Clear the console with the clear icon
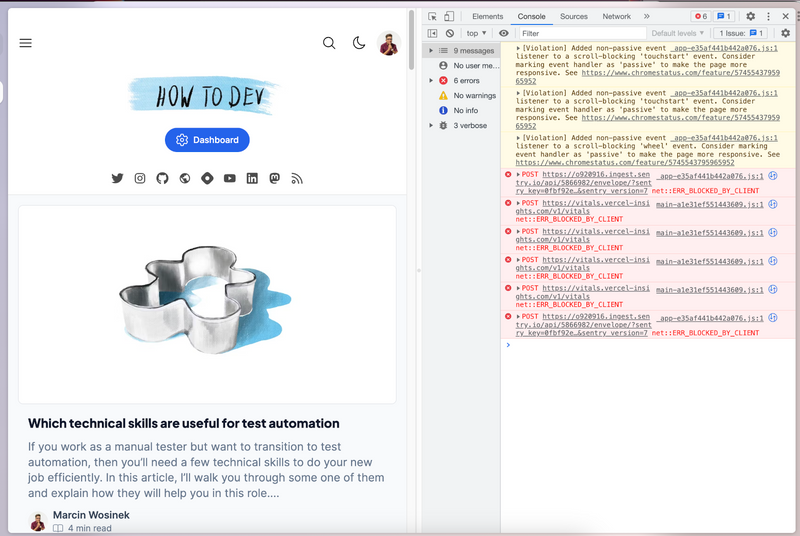 [x=450, y=33]
